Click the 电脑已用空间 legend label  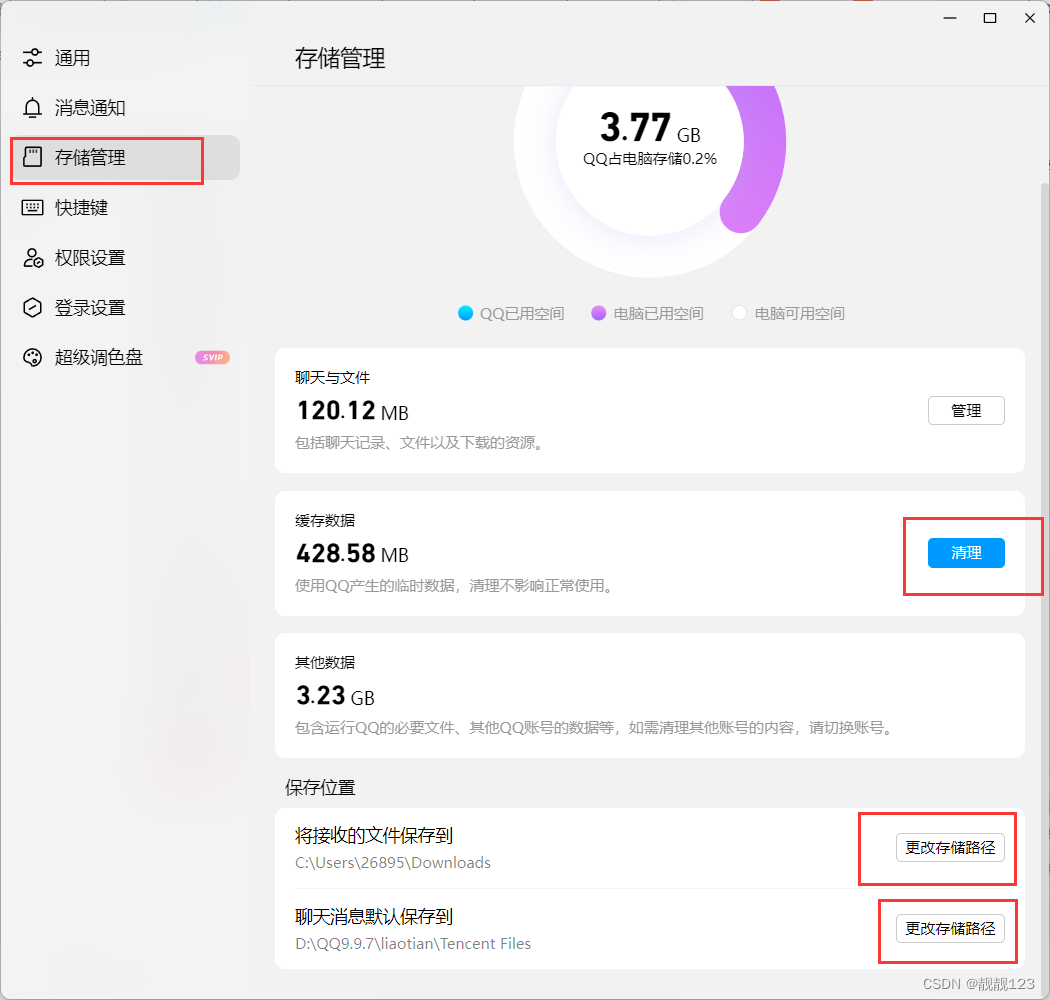pyautogui.click(x=658, y=313)
